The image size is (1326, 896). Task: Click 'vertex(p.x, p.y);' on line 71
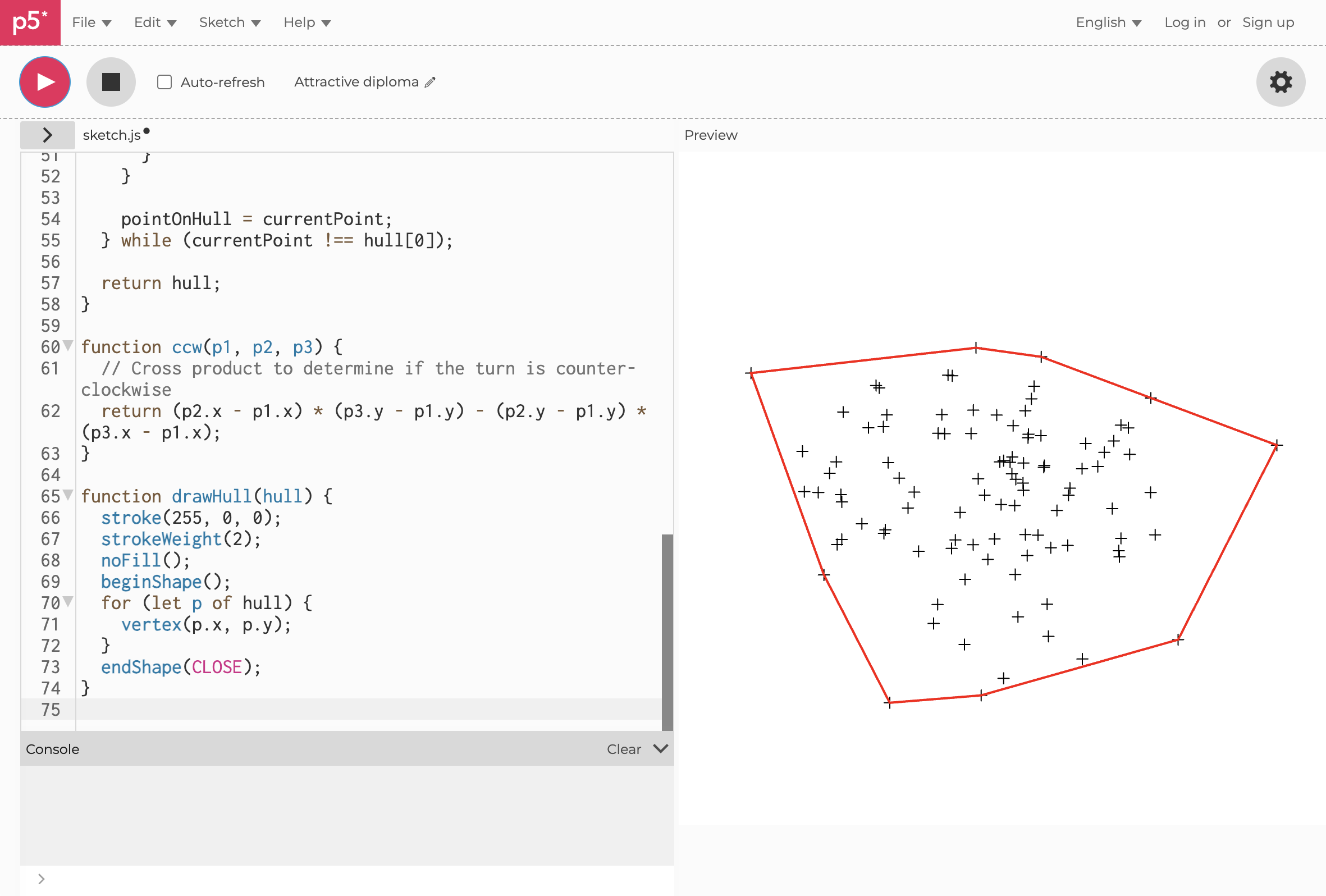click(206, 624)
